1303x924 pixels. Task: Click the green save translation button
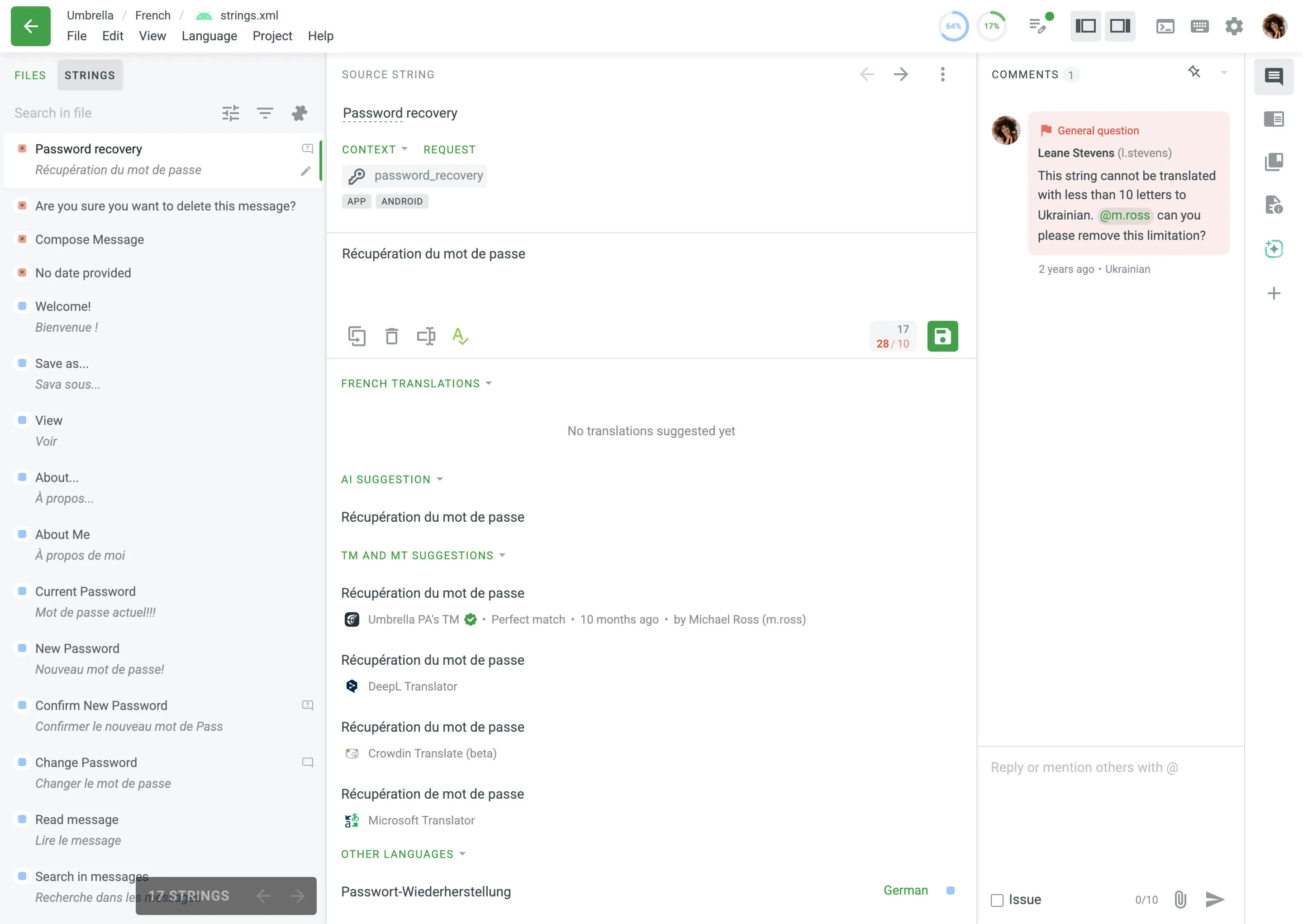pyautogui.click(x=942, y=336)
